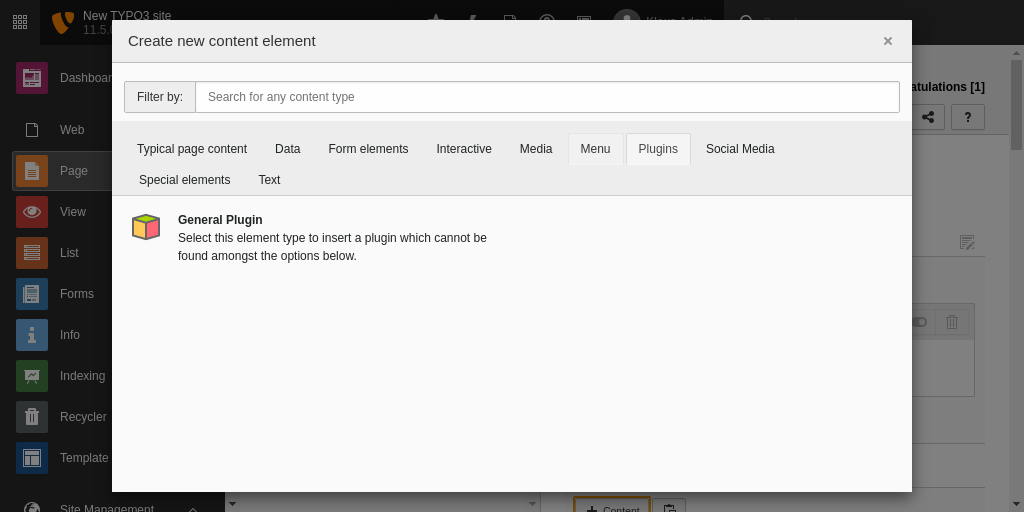The image size is (1024, 512).
Task: Open the Dashboard module icon
Action: click(x=32, y=78)
